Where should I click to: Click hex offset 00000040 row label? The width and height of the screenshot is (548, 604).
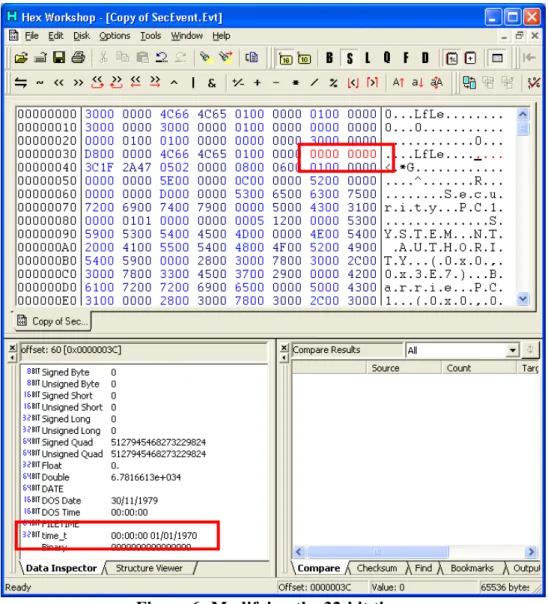click(47, 168)
